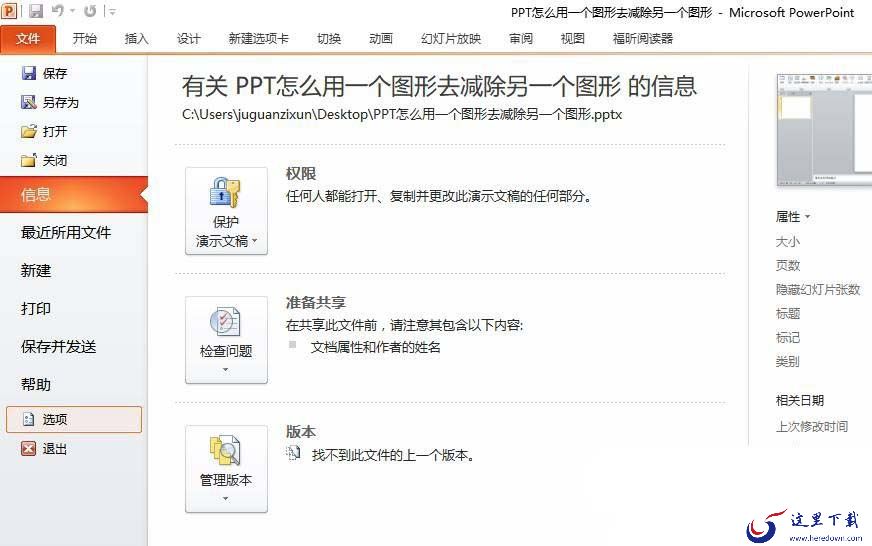
Task: Click the presentation preview thumbnail
Action: coord(824,130)
